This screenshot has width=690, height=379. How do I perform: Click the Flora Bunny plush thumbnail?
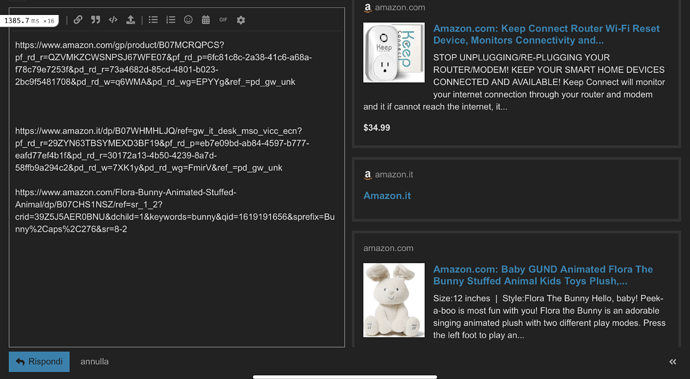tap(394, 300)
